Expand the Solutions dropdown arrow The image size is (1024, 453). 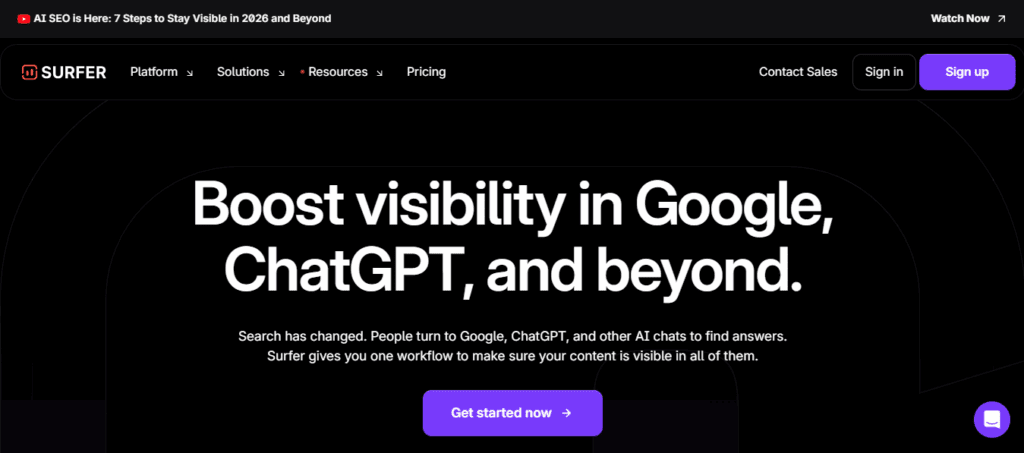[281, 73]
